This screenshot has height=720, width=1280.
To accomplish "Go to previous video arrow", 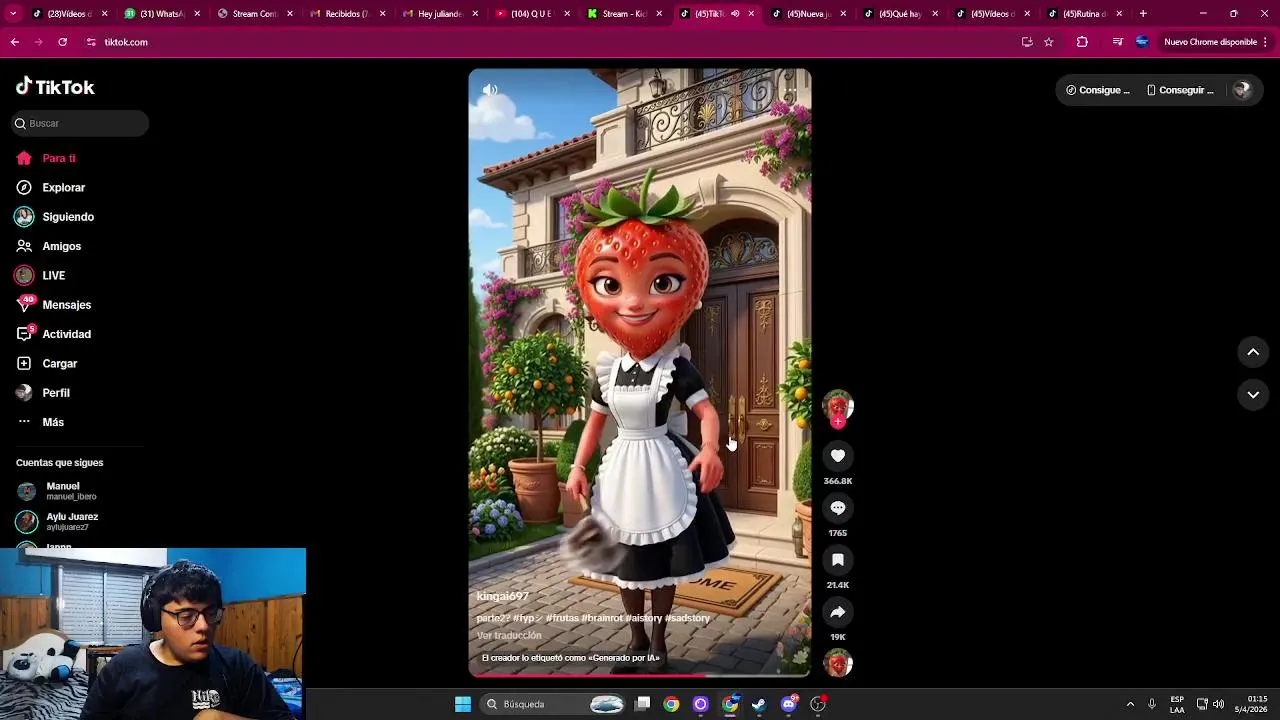I will pos(1253,352).
